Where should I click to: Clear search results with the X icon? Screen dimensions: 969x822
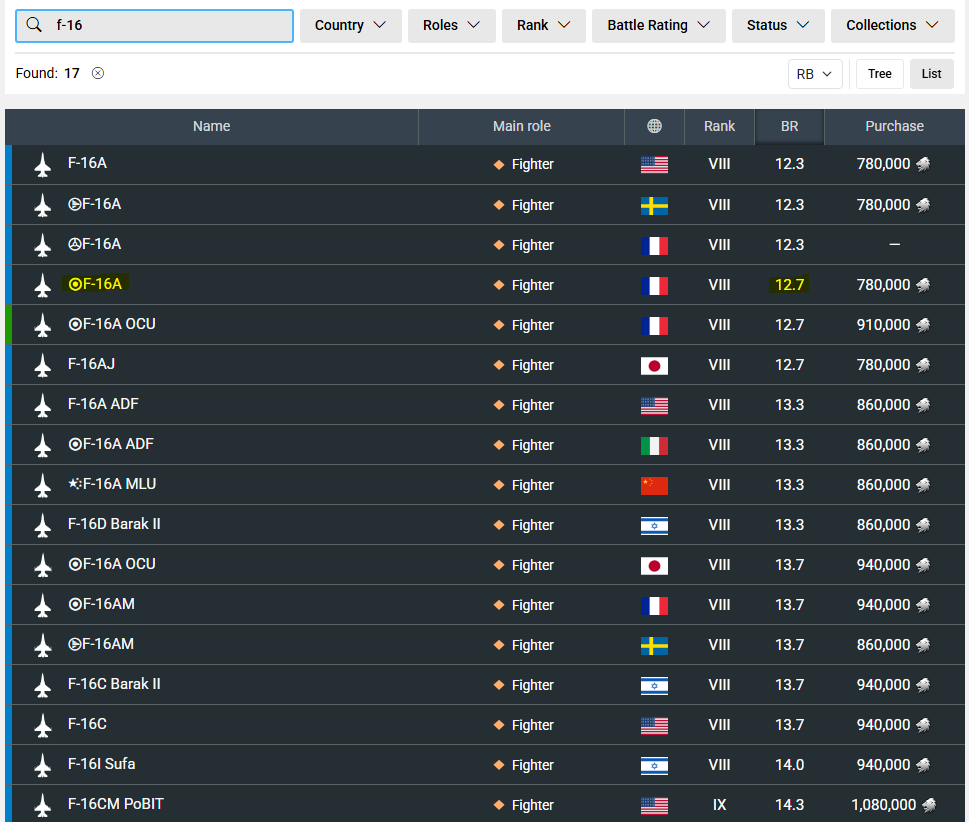point(98,73)
